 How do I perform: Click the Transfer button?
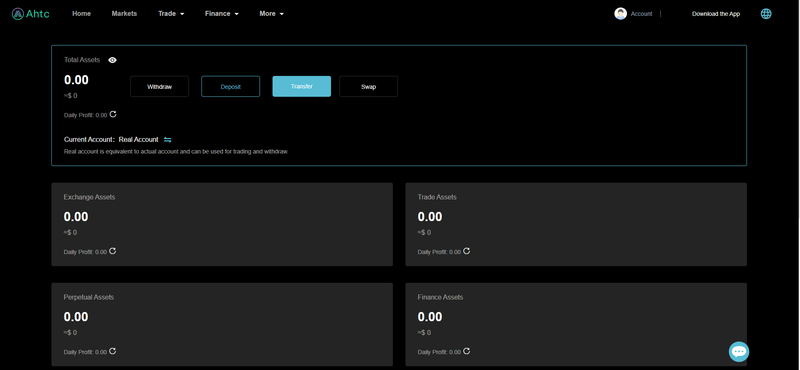point(302,87)
